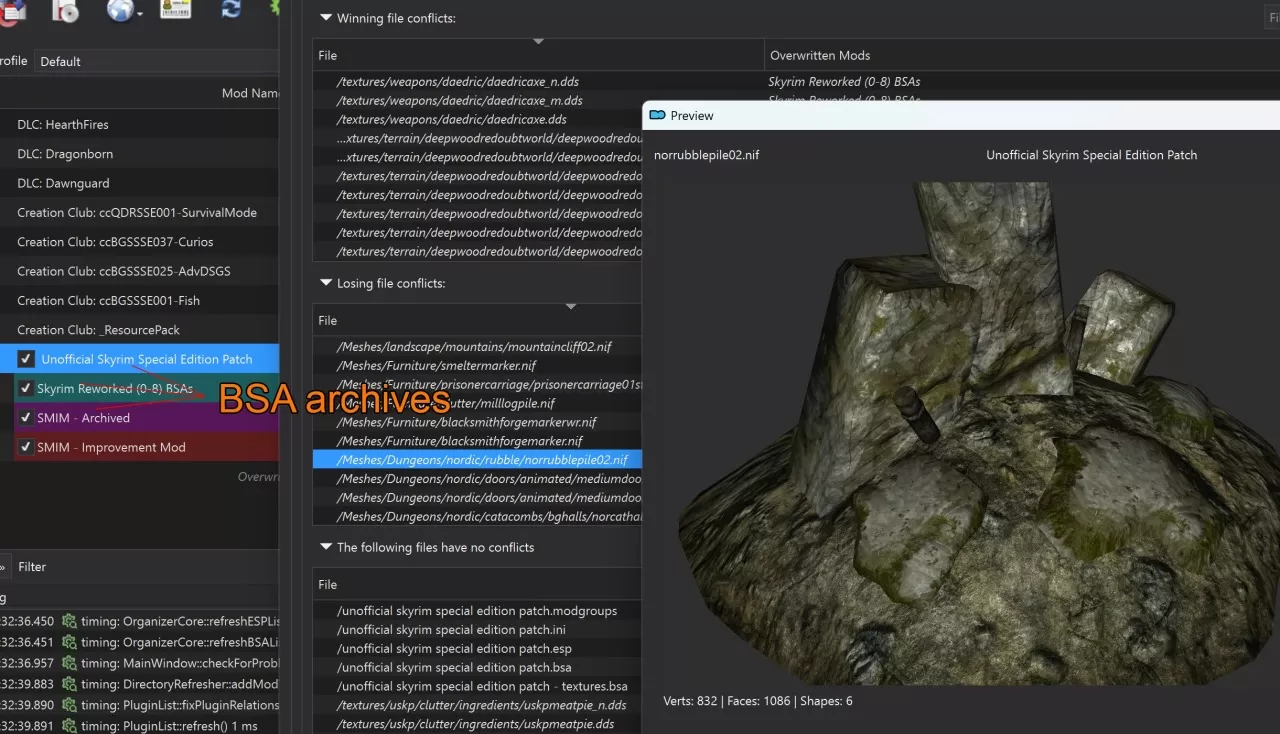Select Creation Club: _ResourcePack row
The width and height of the screenshot is (1280, 734).
click(140, 330)
